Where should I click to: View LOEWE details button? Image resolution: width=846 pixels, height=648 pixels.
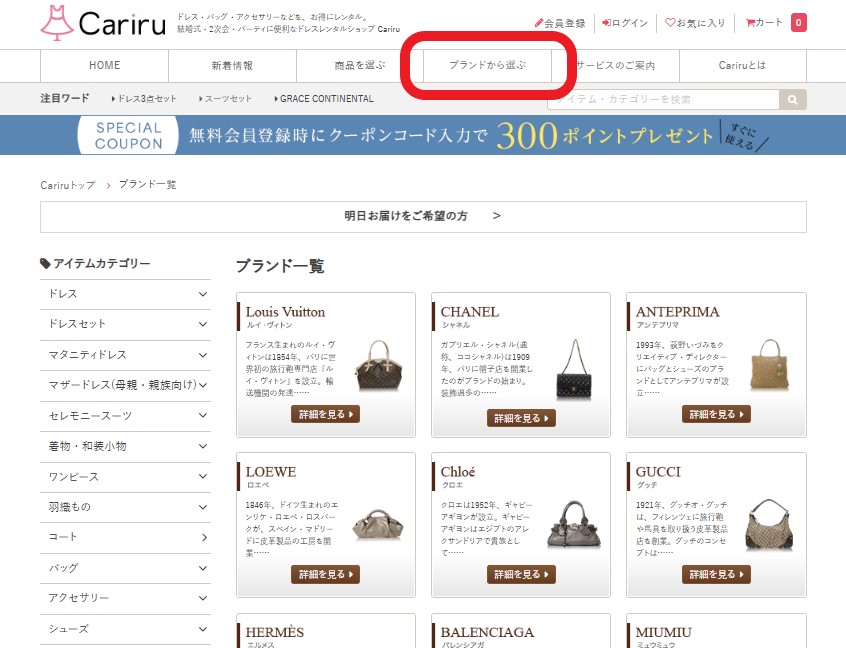[325, 575]
